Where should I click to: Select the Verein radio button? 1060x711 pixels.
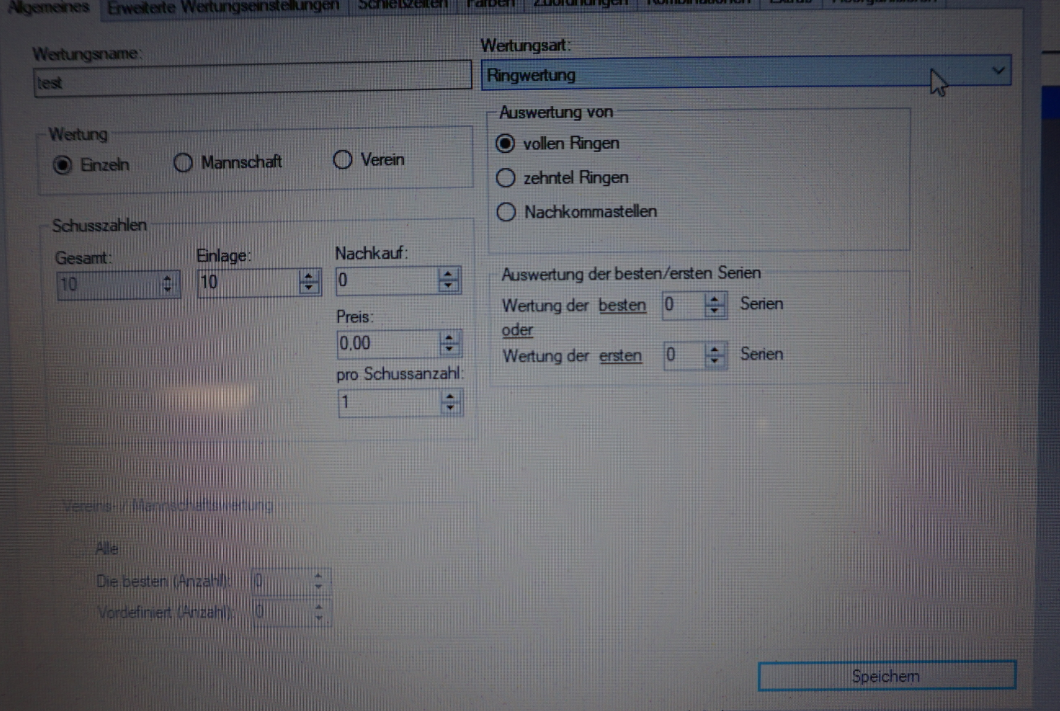[342, 161]
